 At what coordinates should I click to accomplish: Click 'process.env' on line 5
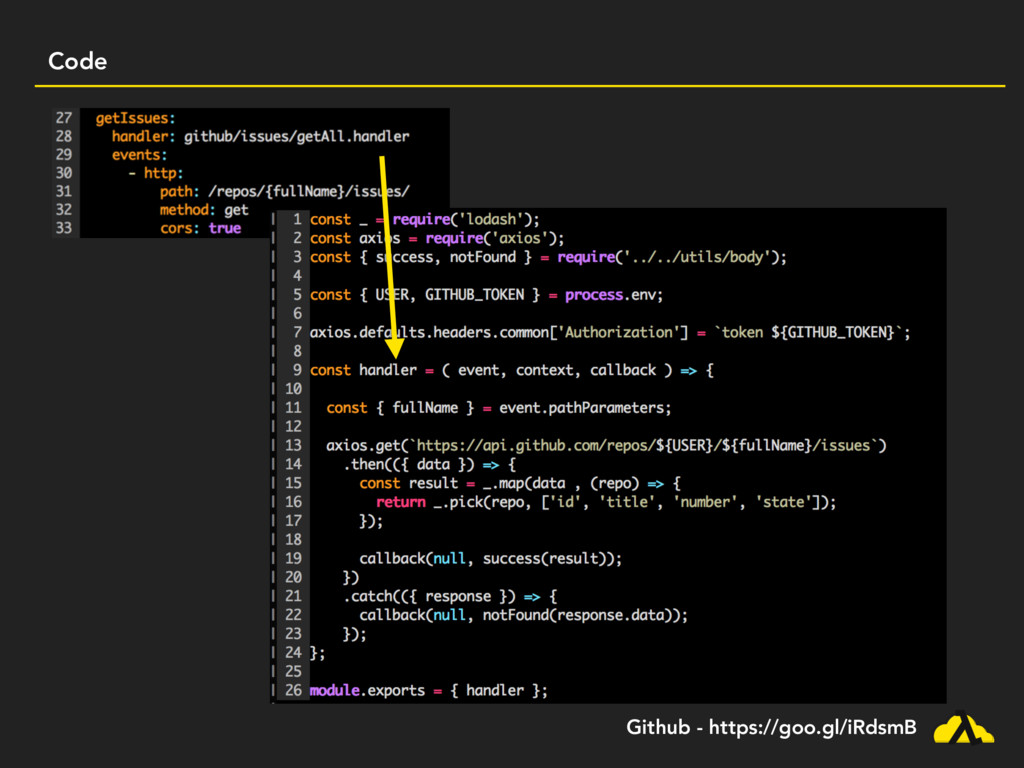pos(613,295)
